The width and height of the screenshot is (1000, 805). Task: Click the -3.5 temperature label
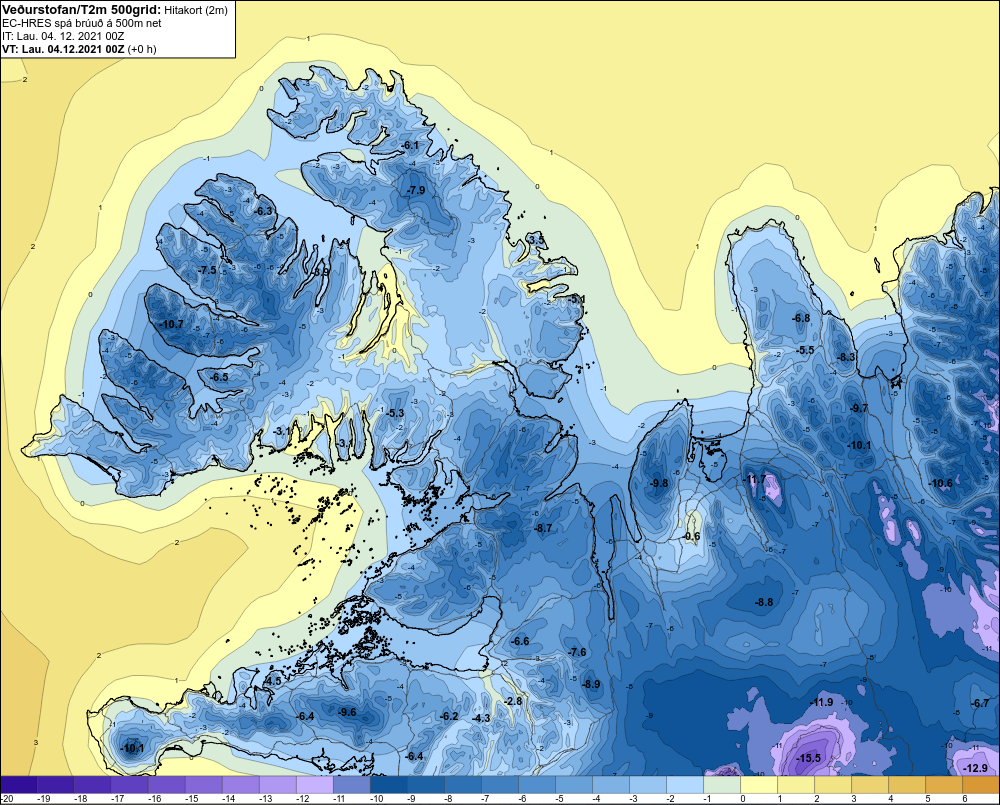pyautogui.click(x=536, y=240)
